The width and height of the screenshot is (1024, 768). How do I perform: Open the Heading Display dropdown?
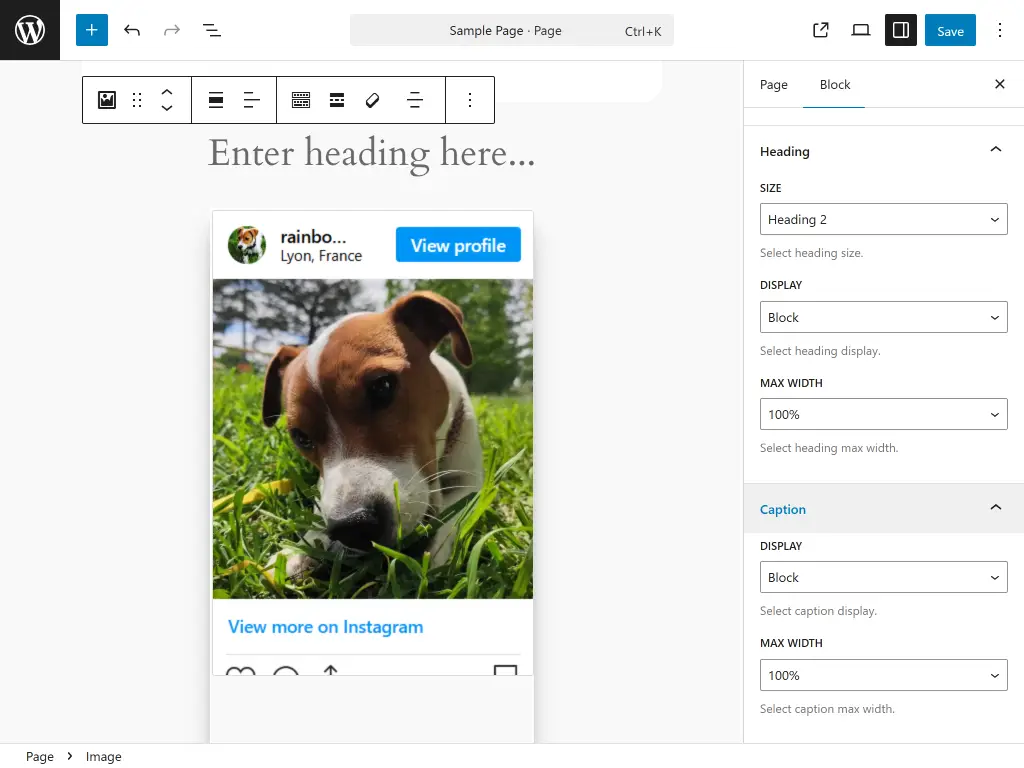(883, 317)
